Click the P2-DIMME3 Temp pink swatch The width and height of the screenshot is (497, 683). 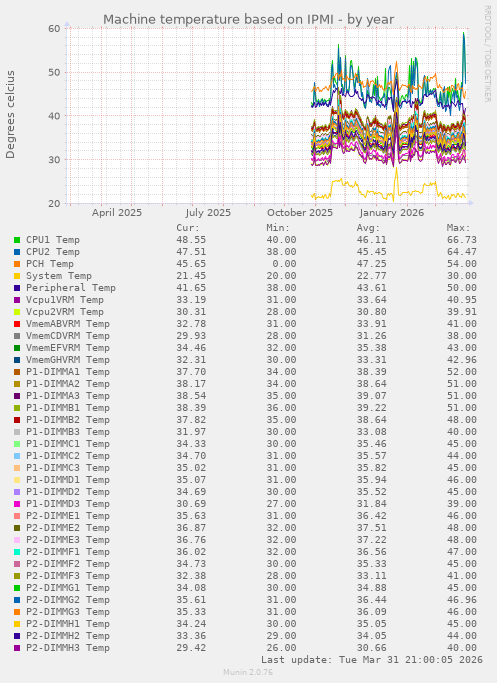pyautogui.click(x=17, y=540)
